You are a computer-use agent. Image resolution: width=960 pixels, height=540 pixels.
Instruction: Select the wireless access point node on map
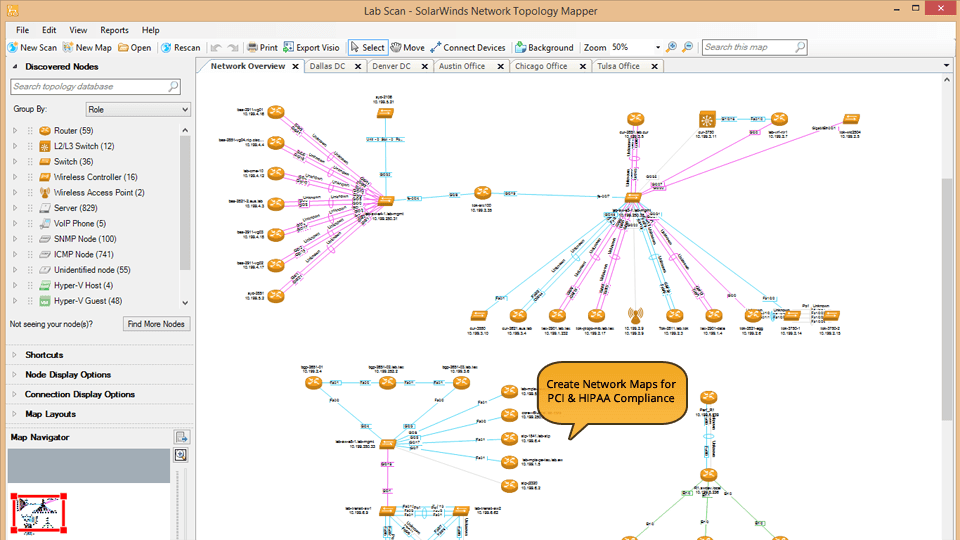pyautogui.click(x=636, y=315)
